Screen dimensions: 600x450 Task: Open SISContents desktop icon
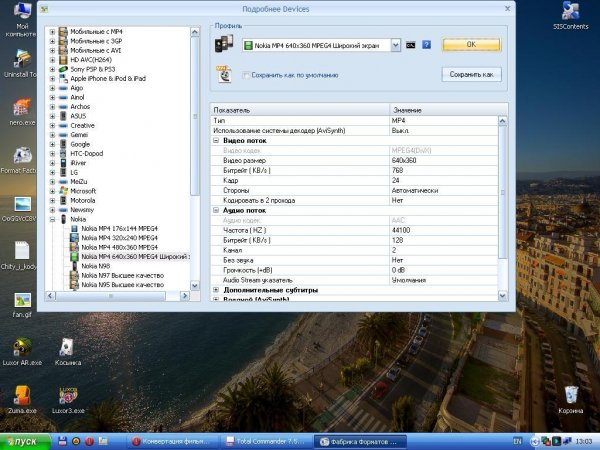pos(571,16)
